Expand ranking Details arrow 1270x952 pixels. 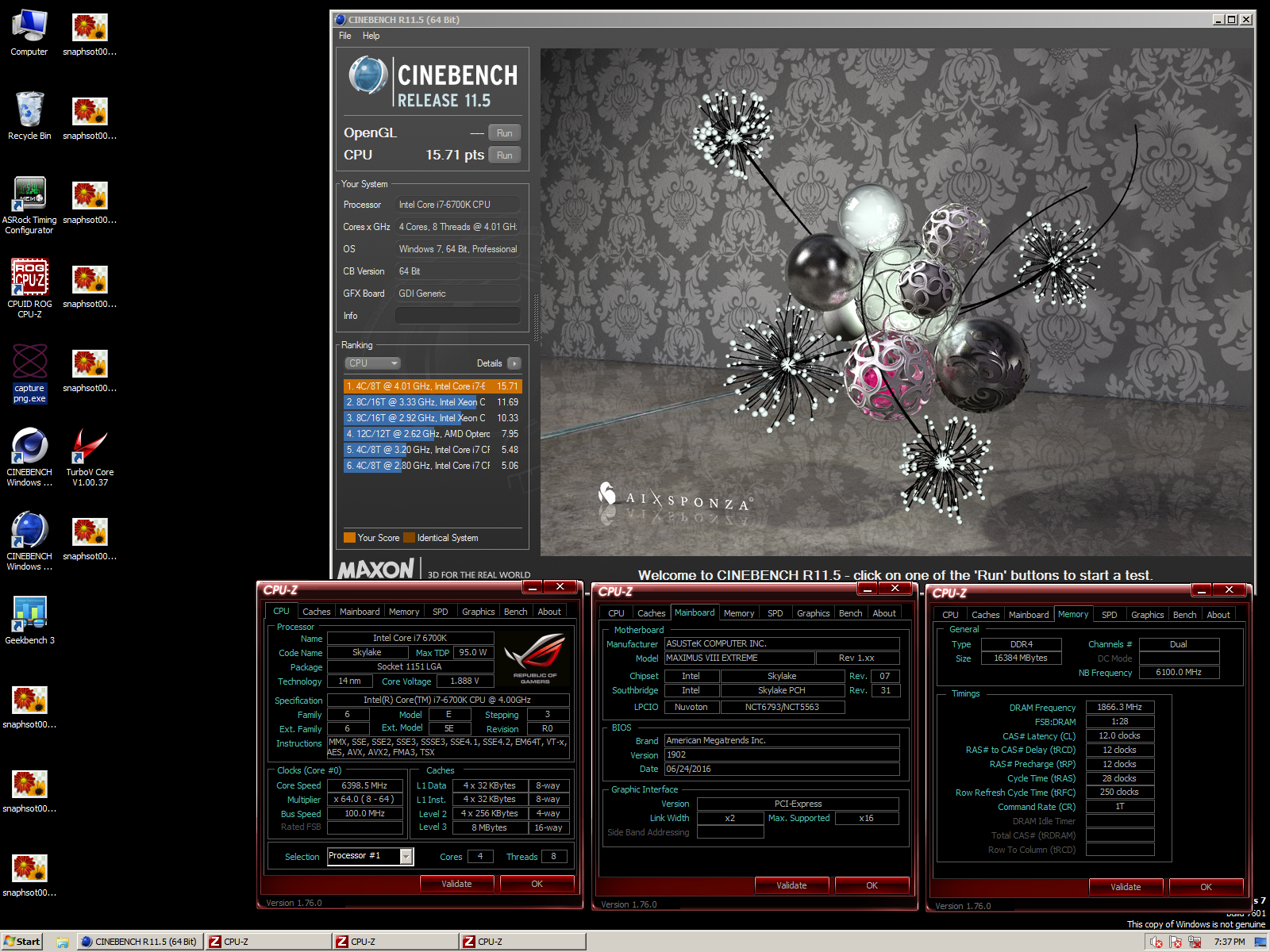point(514,363)
